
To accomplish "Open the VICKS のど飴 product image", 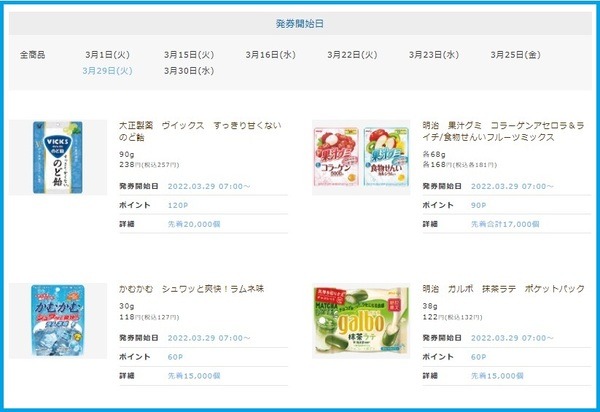I will point(58,157).
